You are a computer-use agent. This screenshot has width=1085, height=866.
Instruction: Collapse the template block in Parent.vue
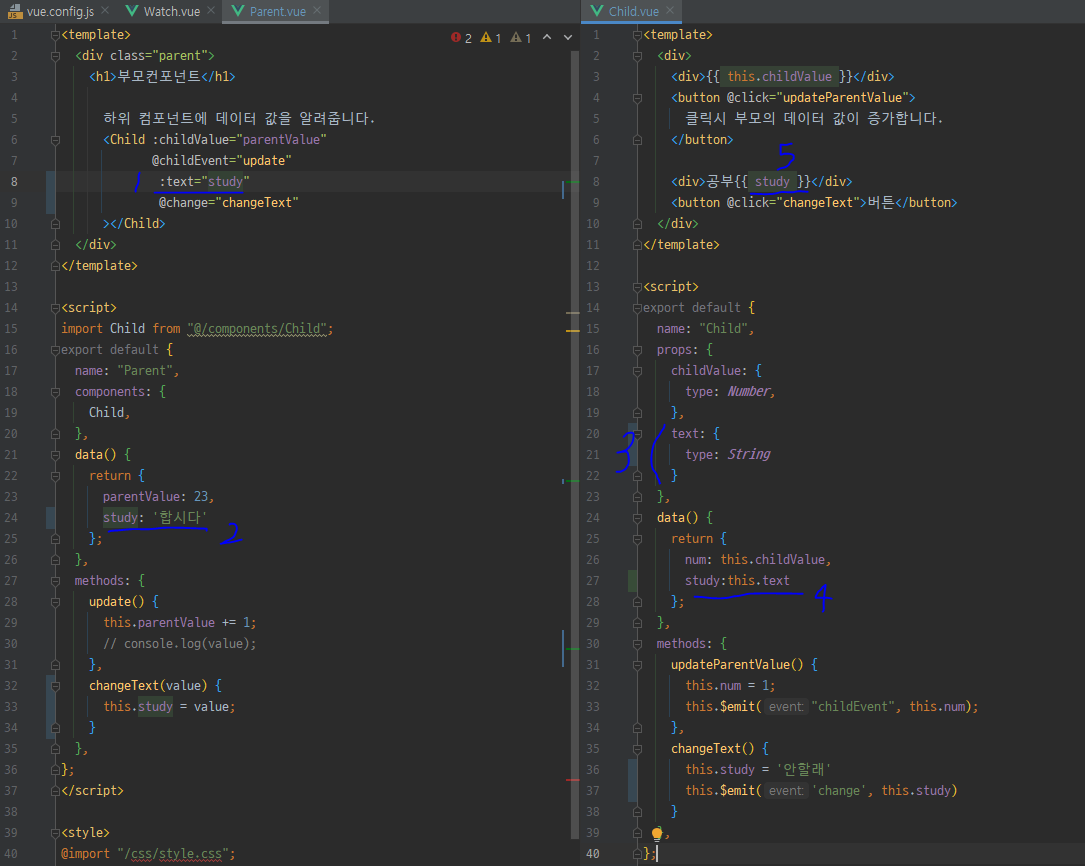point(55,35)
